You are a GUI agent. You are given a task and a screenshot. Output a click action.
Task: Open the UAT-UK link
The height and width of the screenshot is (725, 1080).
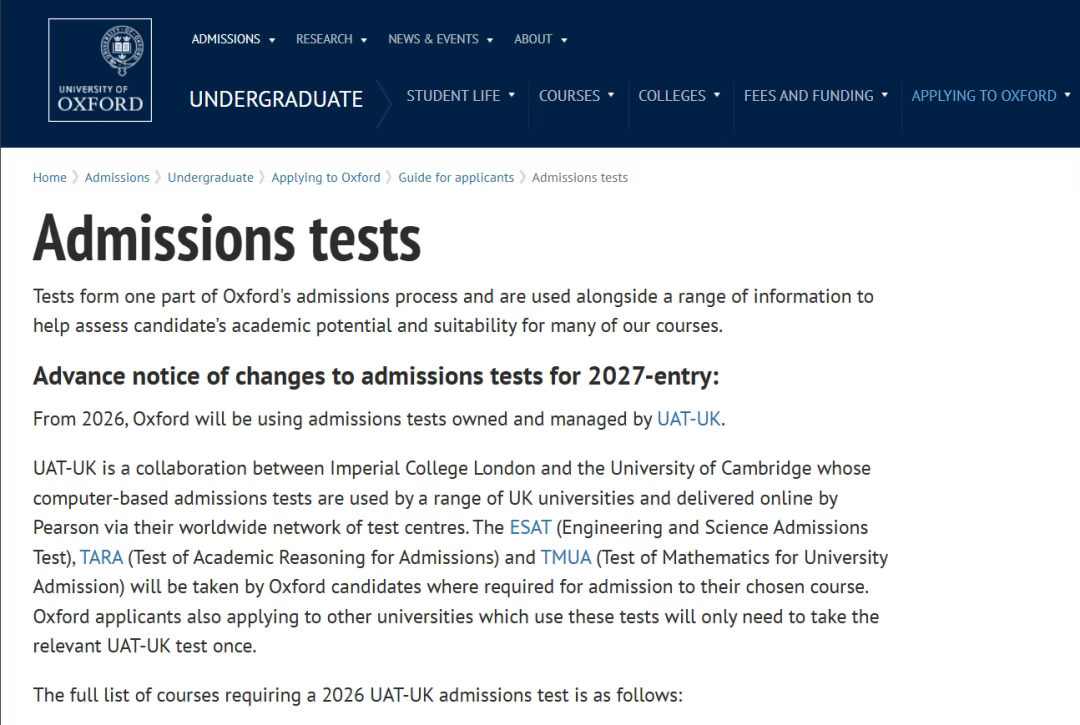(688, 419)
